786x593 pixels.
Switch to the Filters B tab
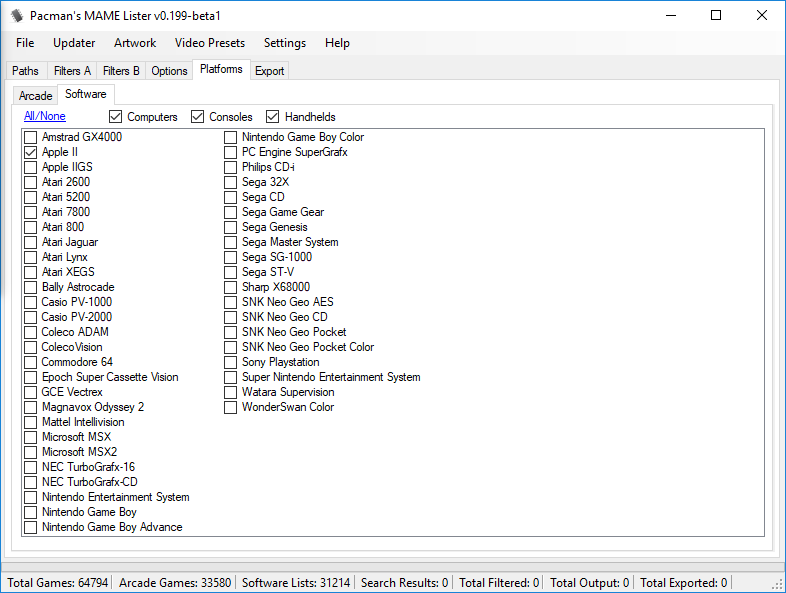121,71
